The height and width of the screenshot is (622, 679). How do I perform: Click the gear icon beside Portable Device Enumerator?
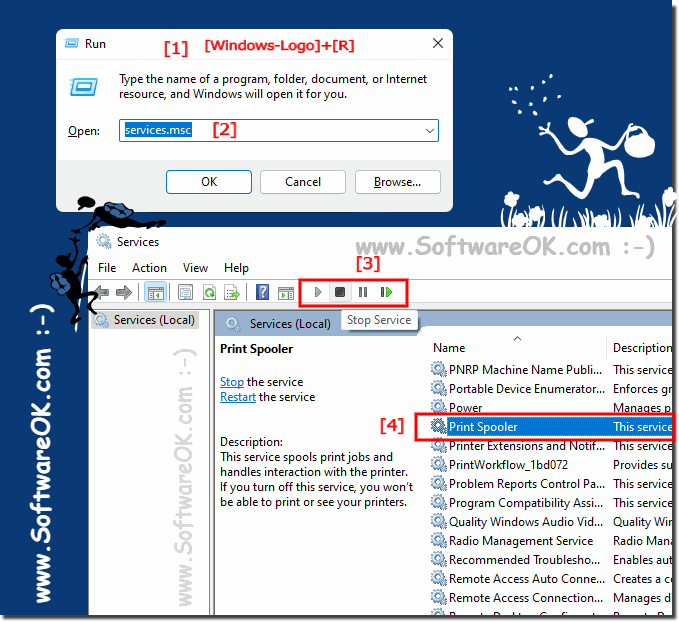click(x=439, y=388)
